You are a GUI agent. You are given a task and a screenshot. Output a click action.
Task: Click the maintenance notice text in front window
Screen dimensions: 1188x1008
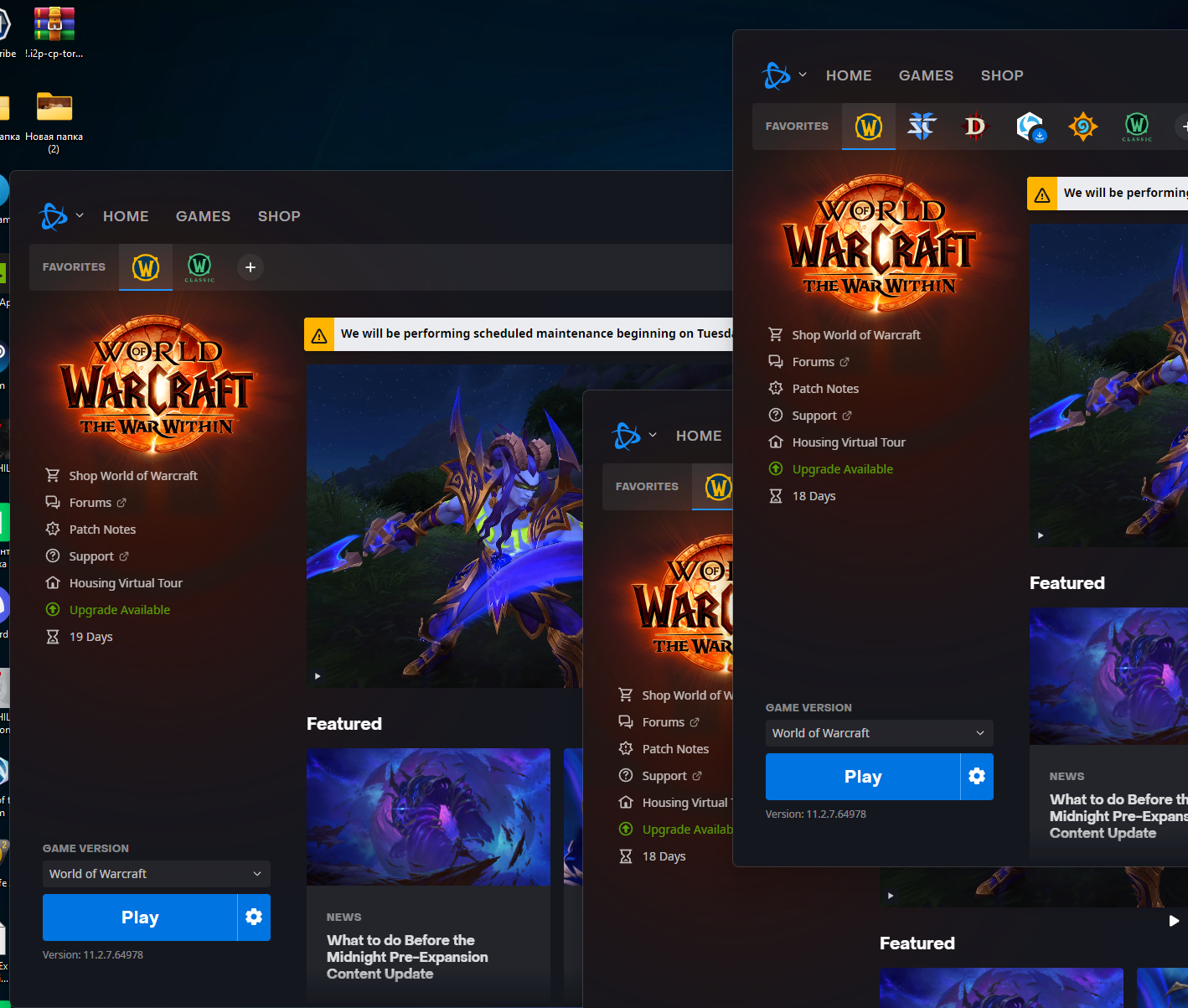pyautogui.click(x=1125, y=193)
